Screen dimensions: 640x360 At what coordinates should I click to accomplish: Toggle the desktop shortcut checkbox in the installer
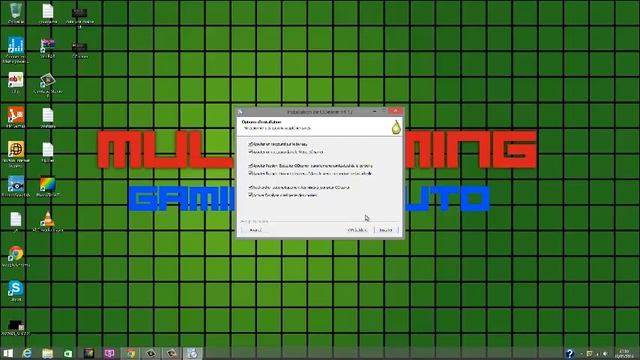251,144
